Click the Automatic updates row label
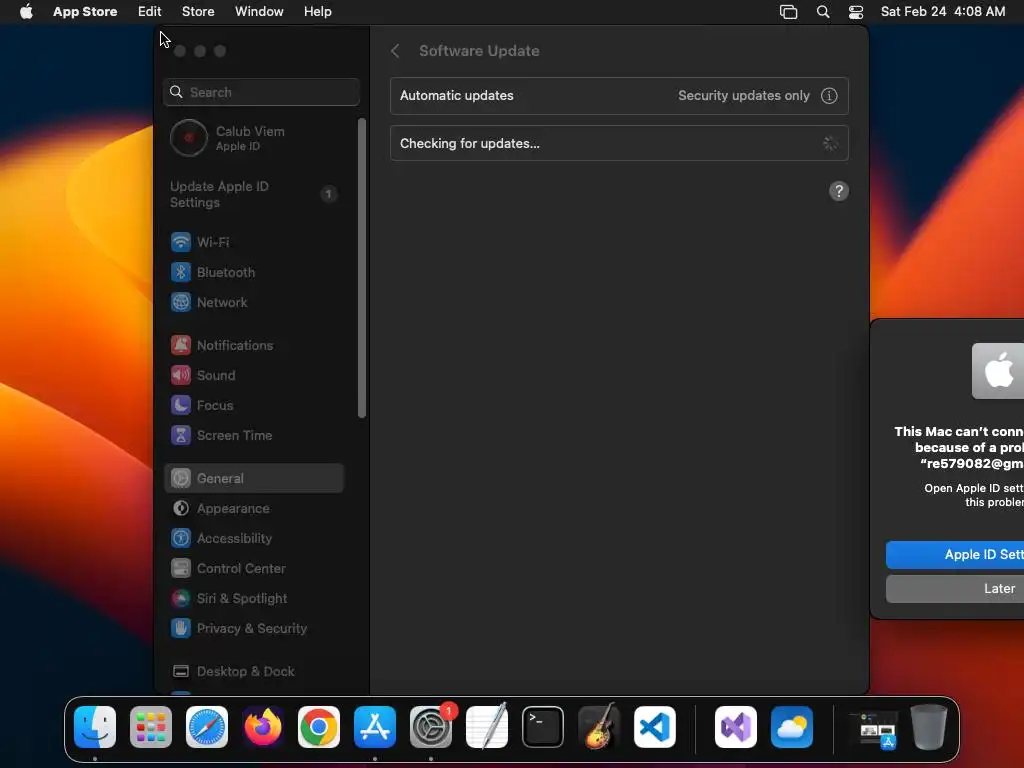This screenshot has width=1024, height=768. tap(456, 96)
